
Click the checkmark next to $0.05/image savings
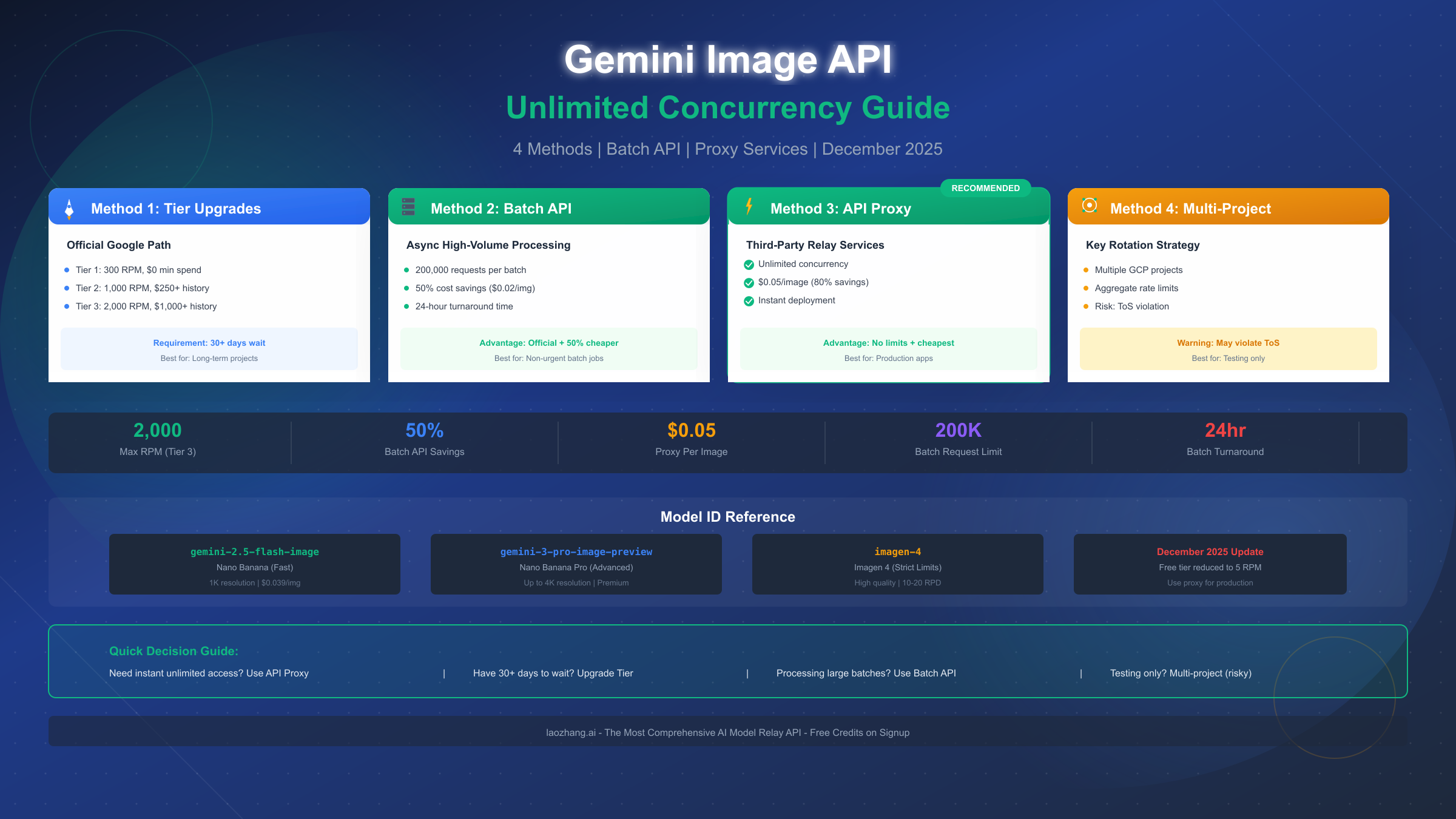(748, 282)
